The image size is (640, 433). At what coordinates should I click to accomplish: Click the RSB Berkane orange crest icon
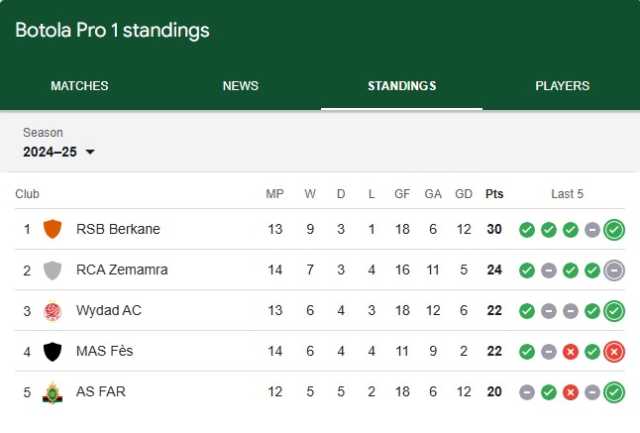pyautogui.click(x=53, y=229)
